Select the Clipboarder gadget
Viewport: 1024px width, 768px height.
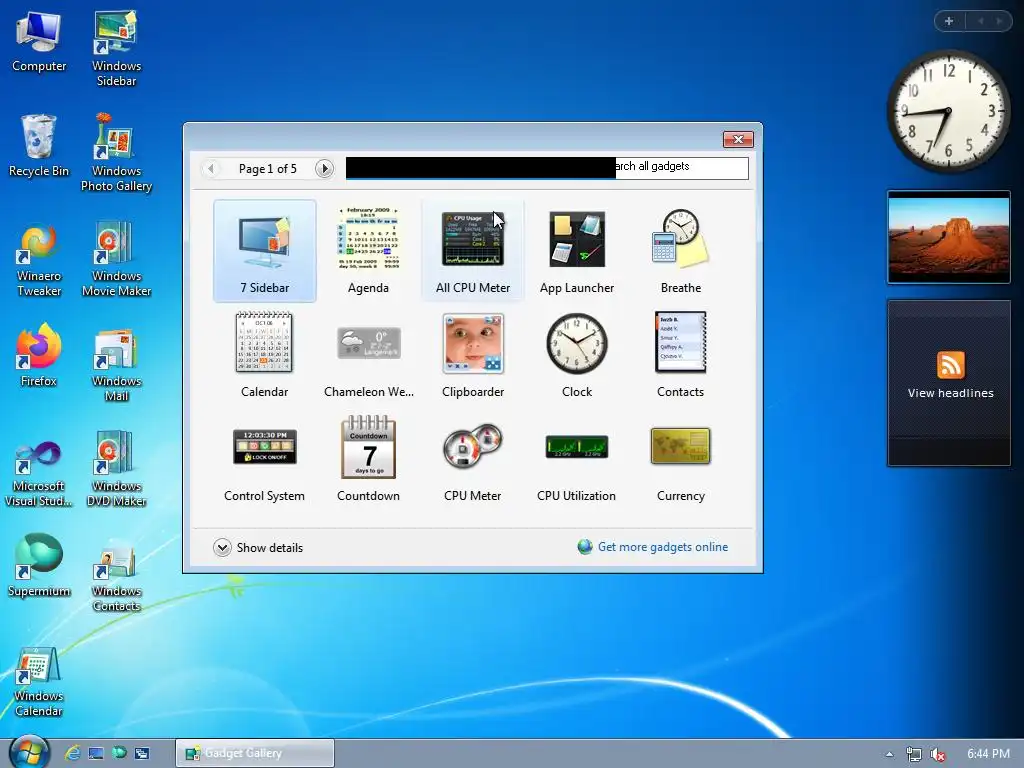coord(473,355)
